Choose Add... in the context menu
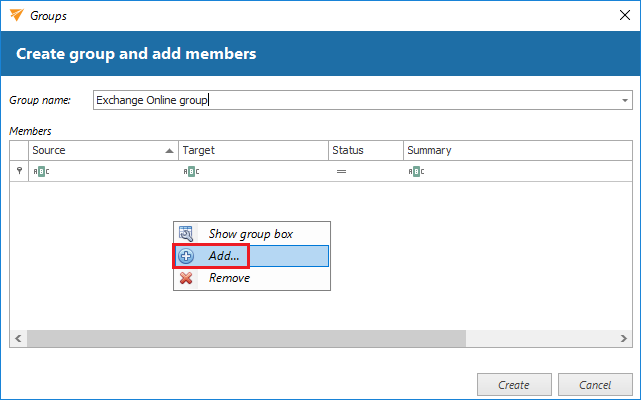 tap(225, 256)
